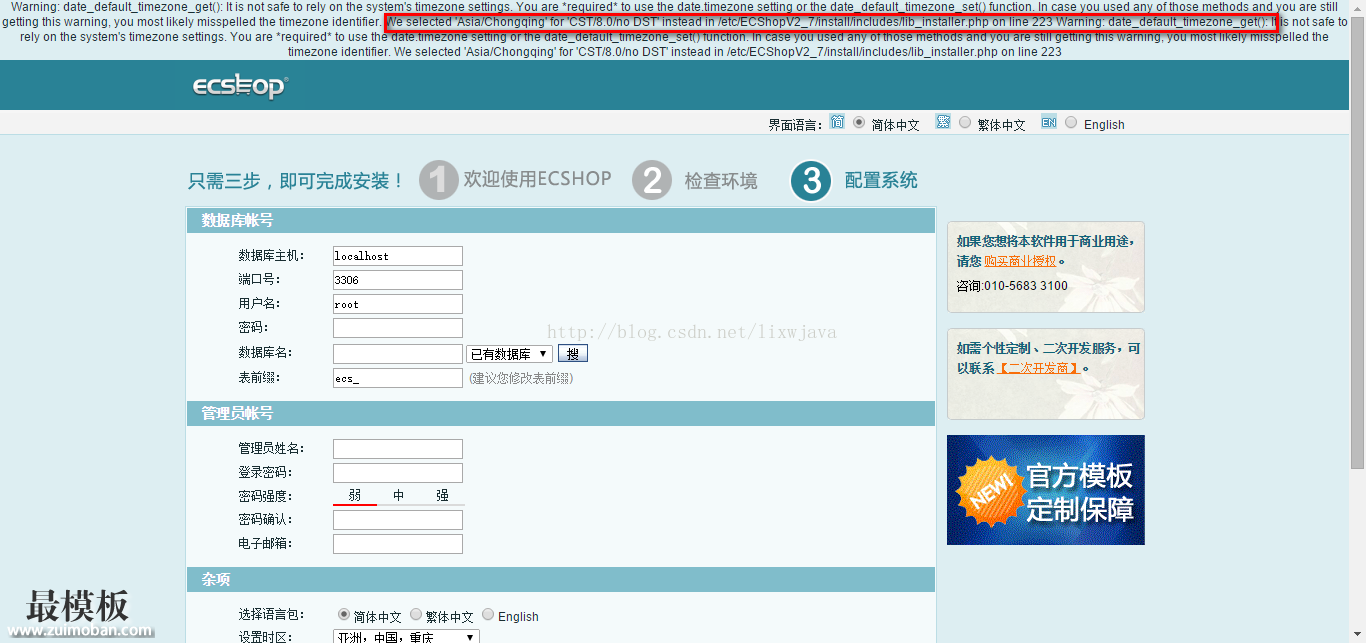Click the 数据库帐号 section header
Screen dimensions: 1366x643
pyautogui.click(x=561, y=220)
